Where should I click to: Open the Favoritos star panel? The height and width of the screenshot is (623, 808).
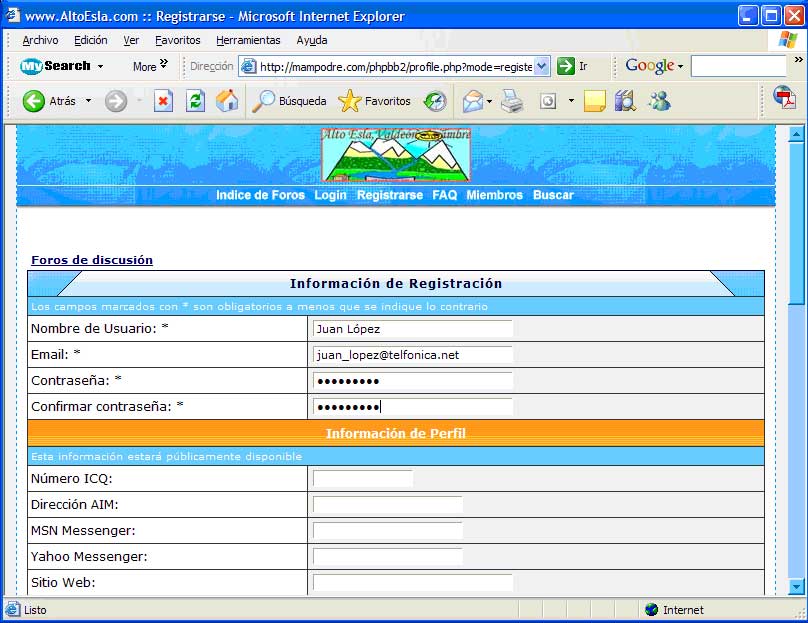pyautogui.click(x=375, y=101)
